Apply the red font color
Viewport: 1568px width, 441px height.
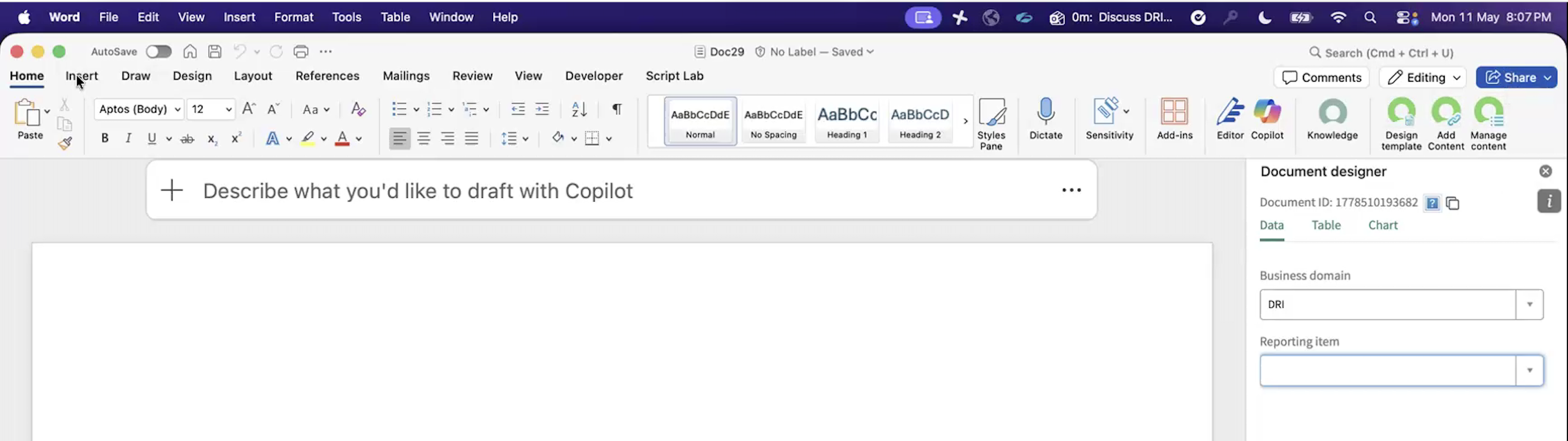[x=342, y=139]
